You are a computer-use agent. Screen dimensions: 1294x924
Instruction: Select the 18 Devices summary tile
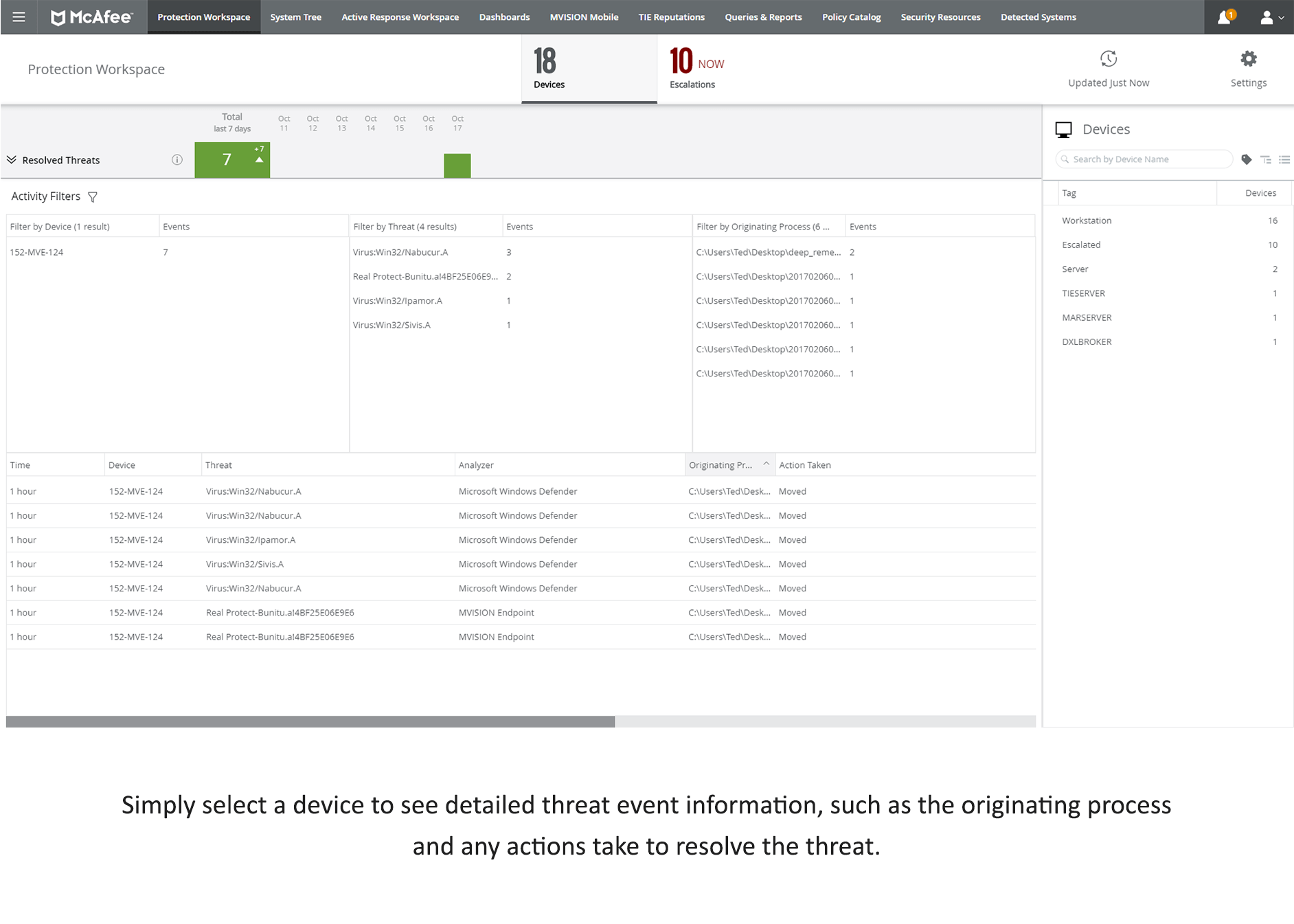tap(589, 69)
